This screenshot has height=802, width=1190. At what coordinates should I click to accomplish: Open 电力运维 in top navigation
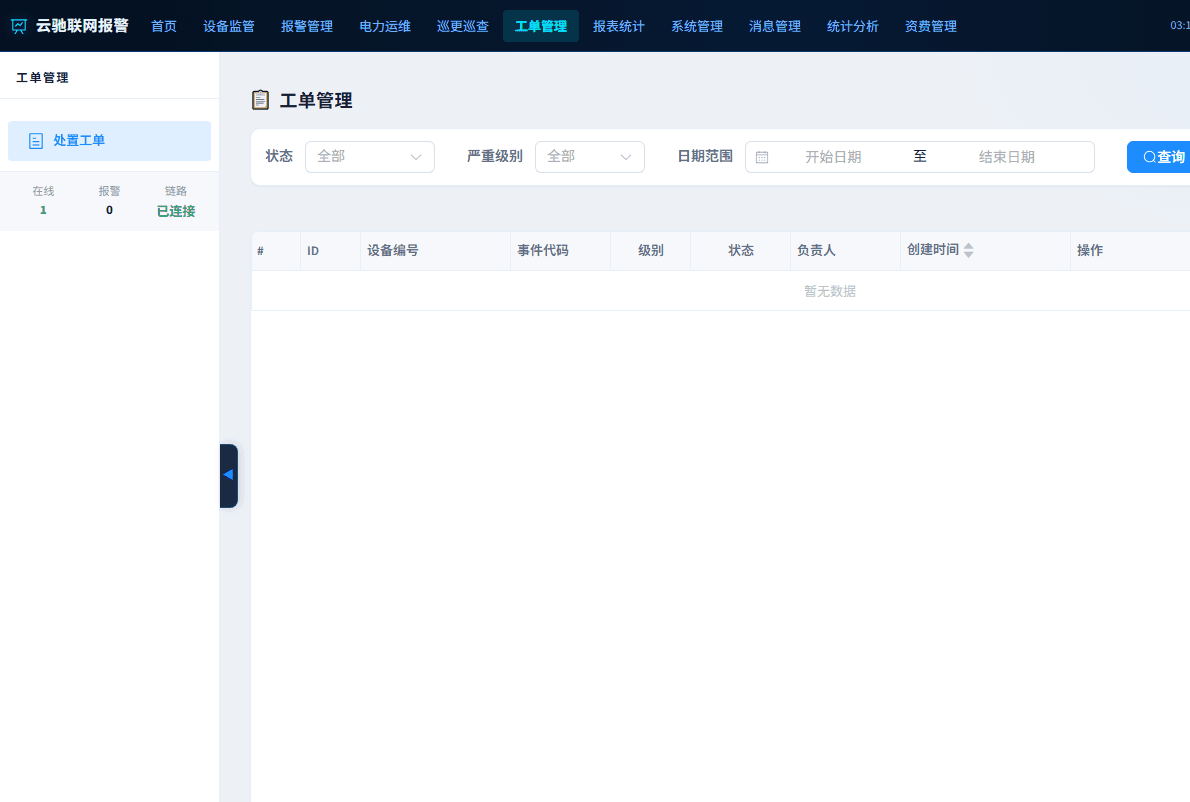(x=385, y=27)
